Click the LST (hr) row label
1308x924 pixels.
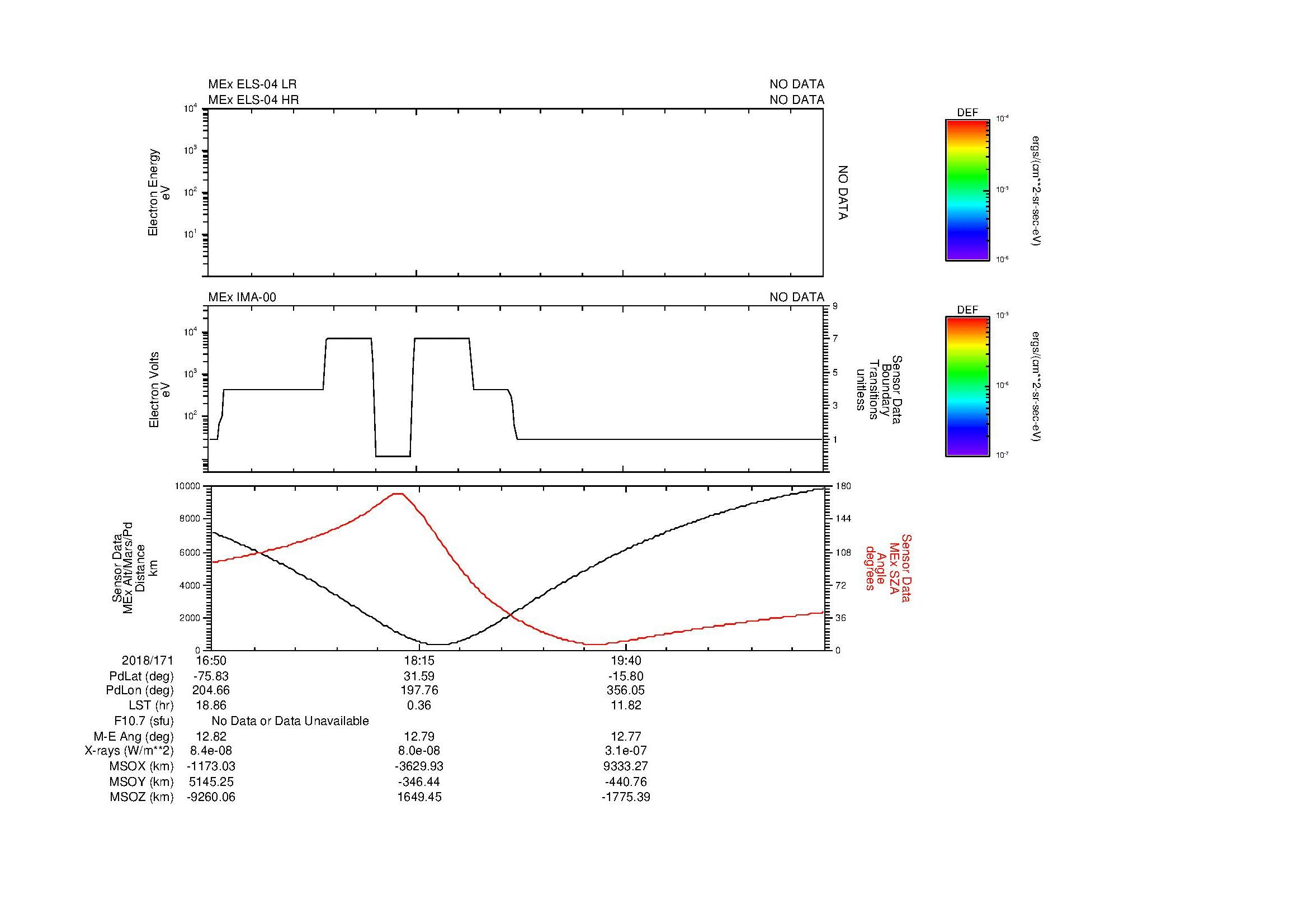(151, 705)
